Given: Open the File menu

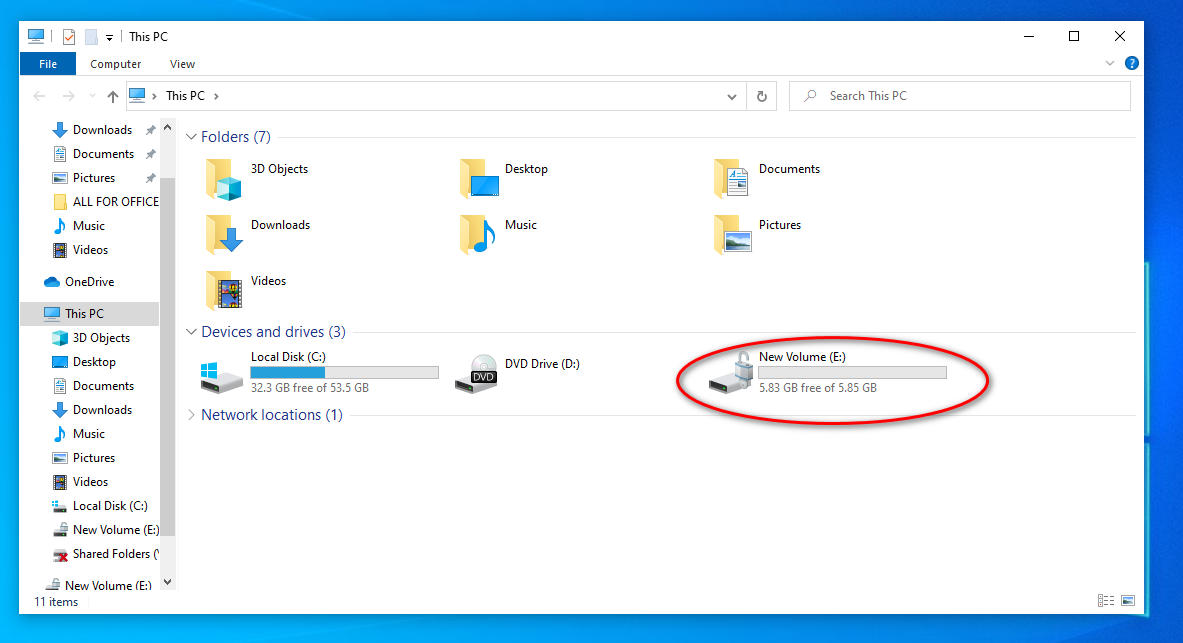Looking at the screenshot, I should pos(48,64).
